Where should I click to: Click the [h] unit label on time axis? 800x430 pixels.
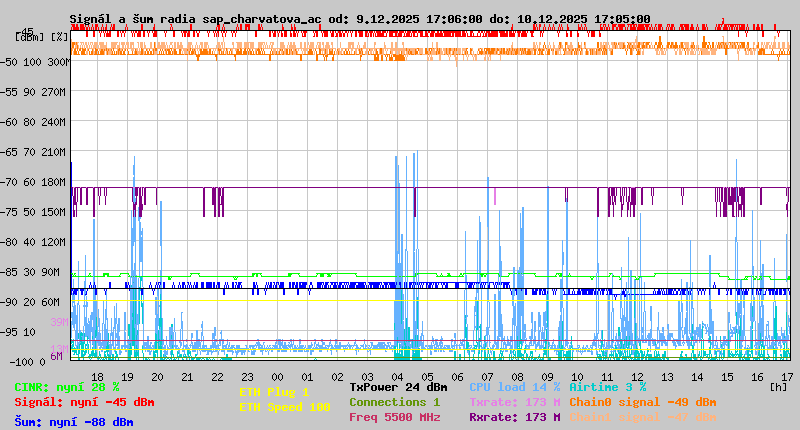click(x=778, y=386)
